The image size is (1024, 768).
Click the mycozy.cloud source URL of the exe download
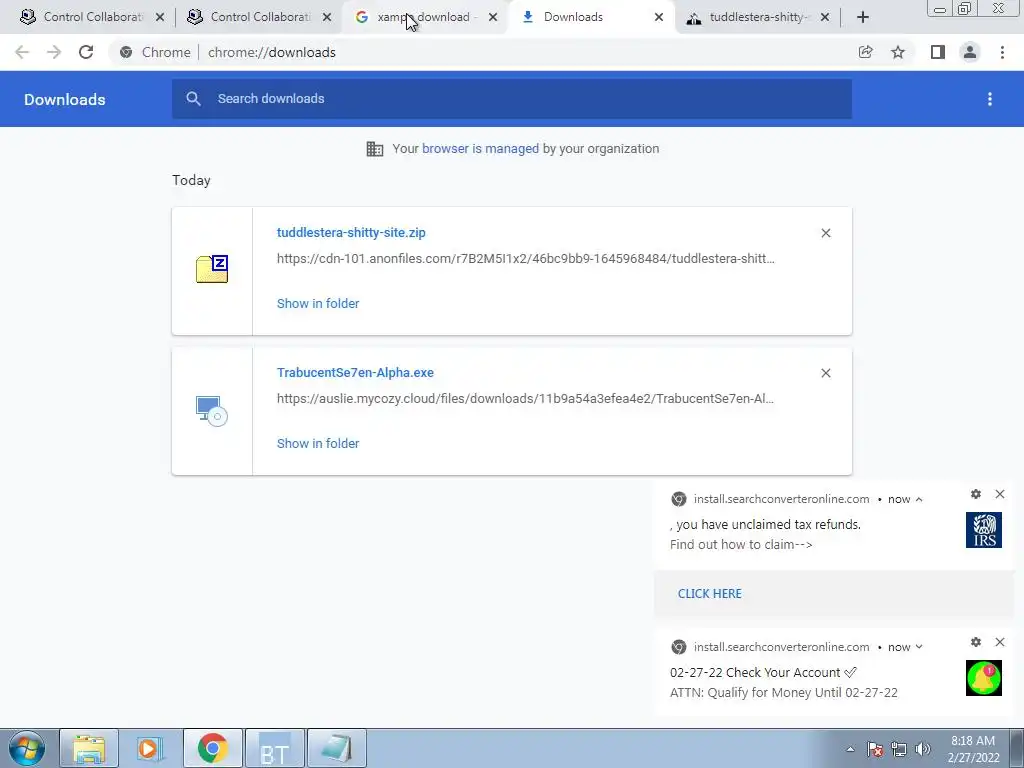(x=525, y=398)
